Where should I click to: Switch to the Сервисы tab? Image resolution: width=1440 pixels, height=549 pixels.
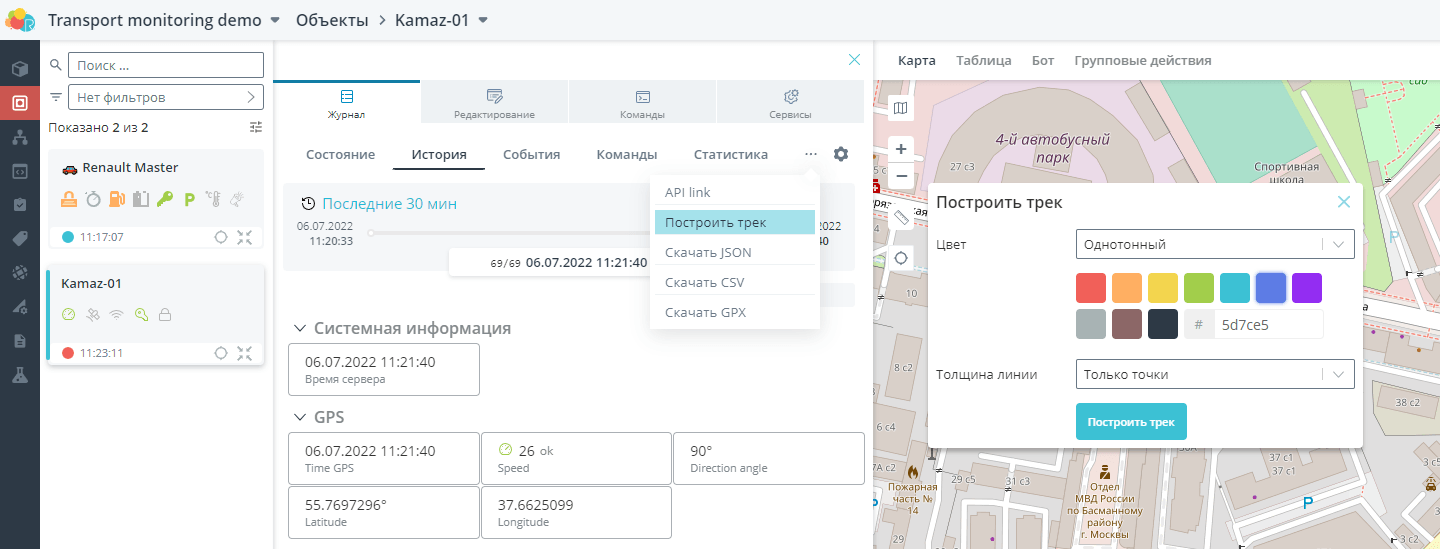pyautogui.click(x=790, y=103)
